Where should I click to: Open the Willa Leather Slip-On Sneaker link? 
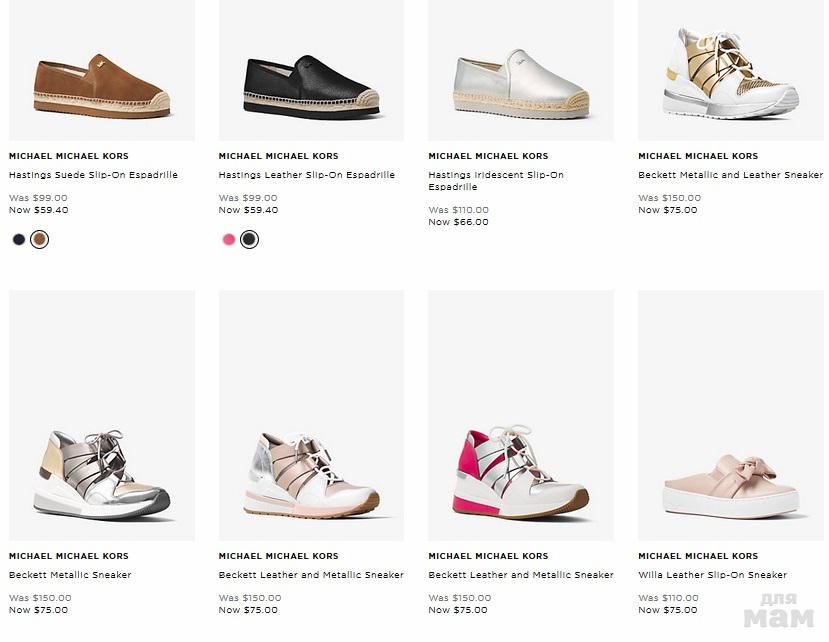(x=712, y=575)
